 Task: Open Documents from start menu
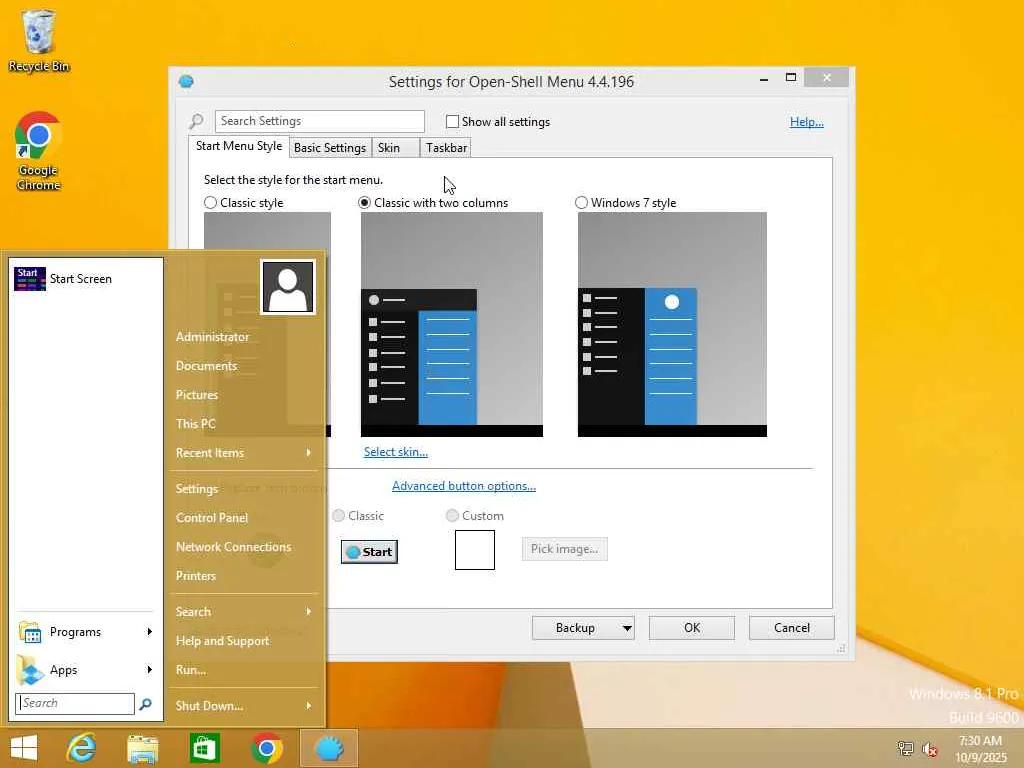click(206, 366)
